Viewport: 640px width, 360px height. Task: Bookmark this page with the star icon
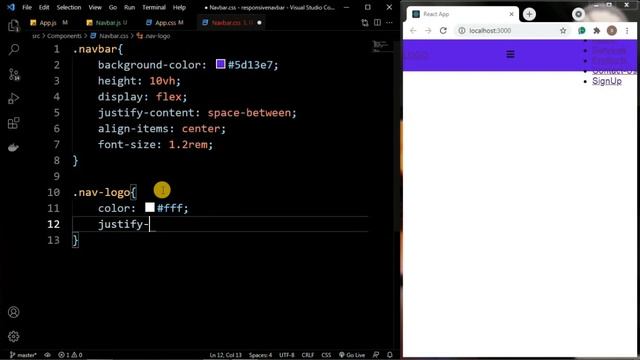click(x=563, y=31)
